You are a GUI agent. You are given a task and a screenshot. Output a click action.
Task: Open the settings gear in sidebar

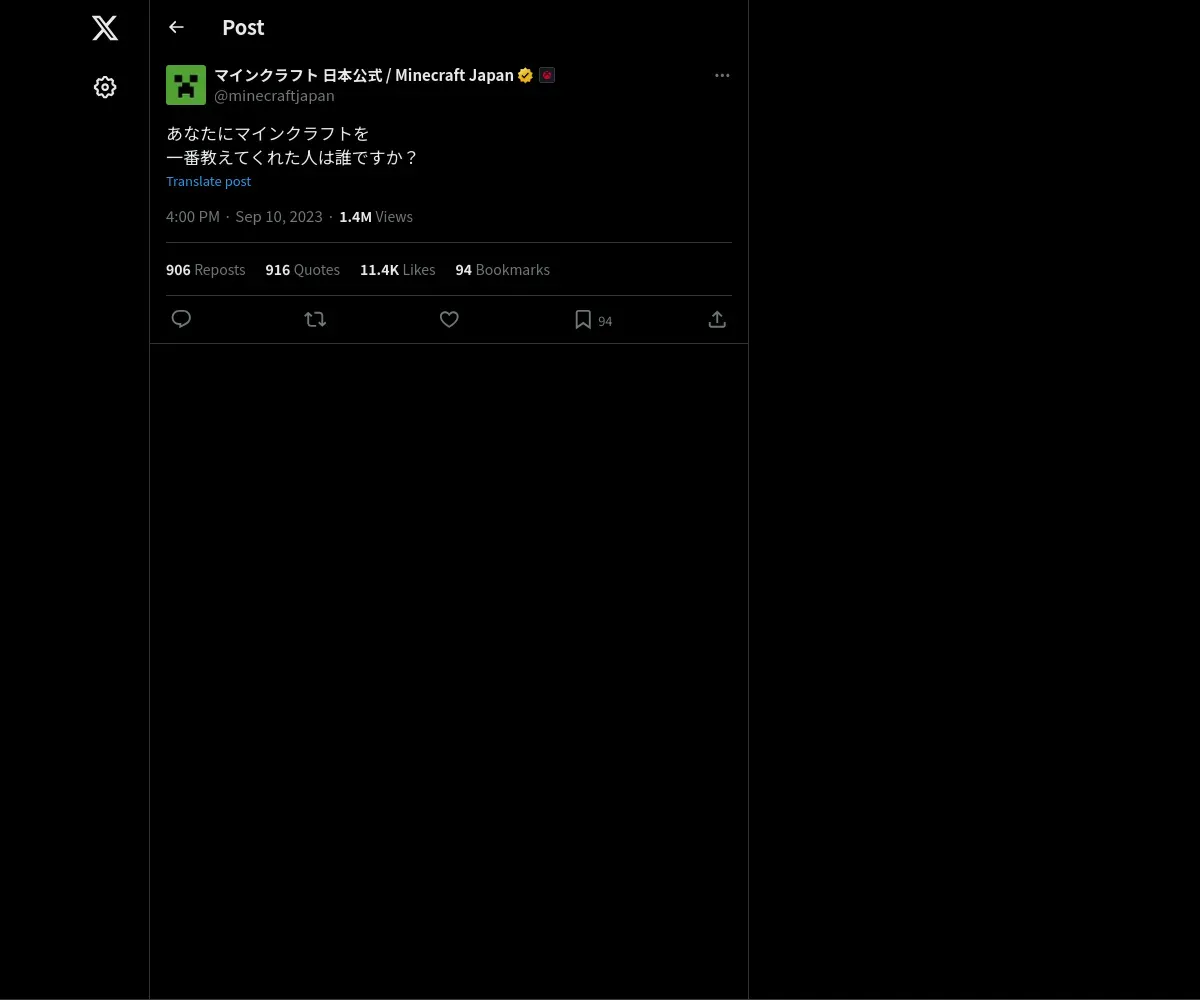point(105,87)
